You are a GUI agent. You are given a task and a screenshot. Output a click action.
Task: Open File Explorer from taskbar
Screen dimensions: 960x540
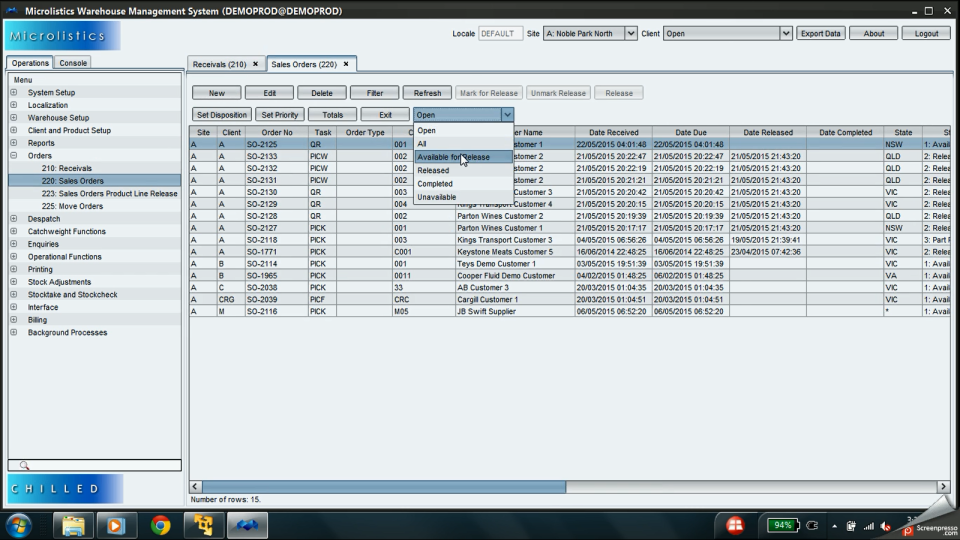click(73, 525)
